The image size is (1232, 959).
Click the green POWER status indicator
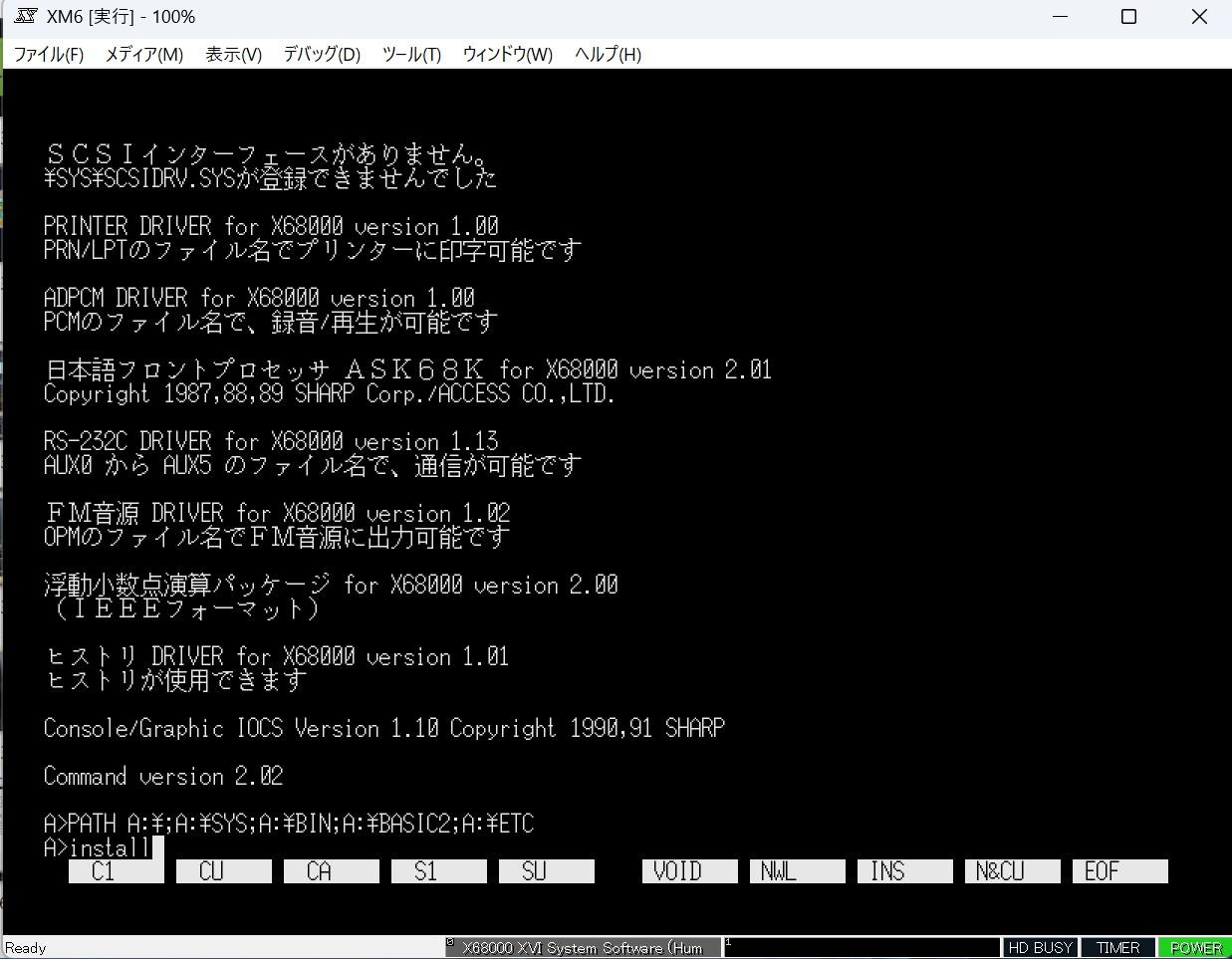[x=1194, y=948]
